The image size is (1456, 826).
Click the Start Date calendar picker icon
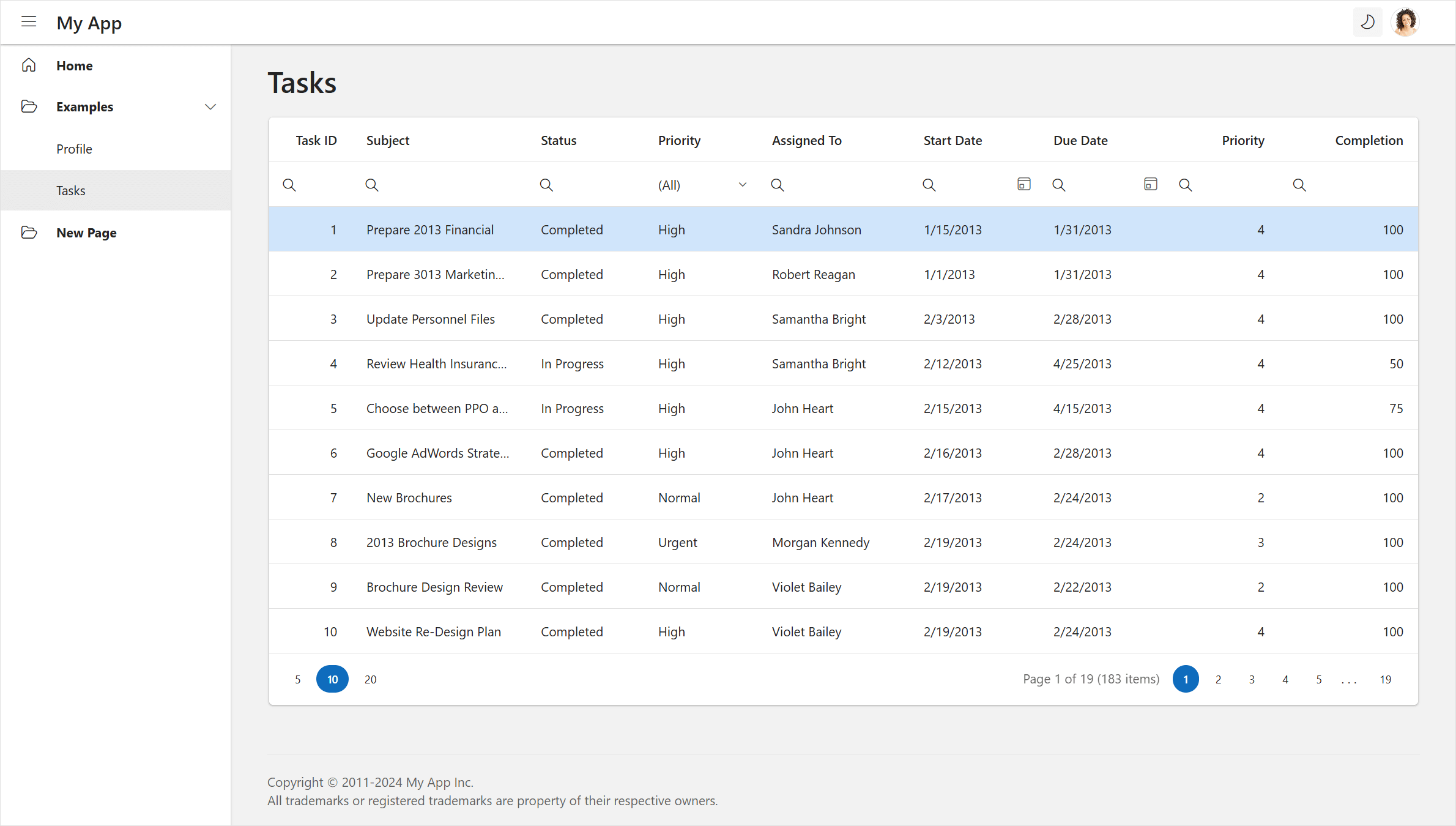click(1024, 184)
